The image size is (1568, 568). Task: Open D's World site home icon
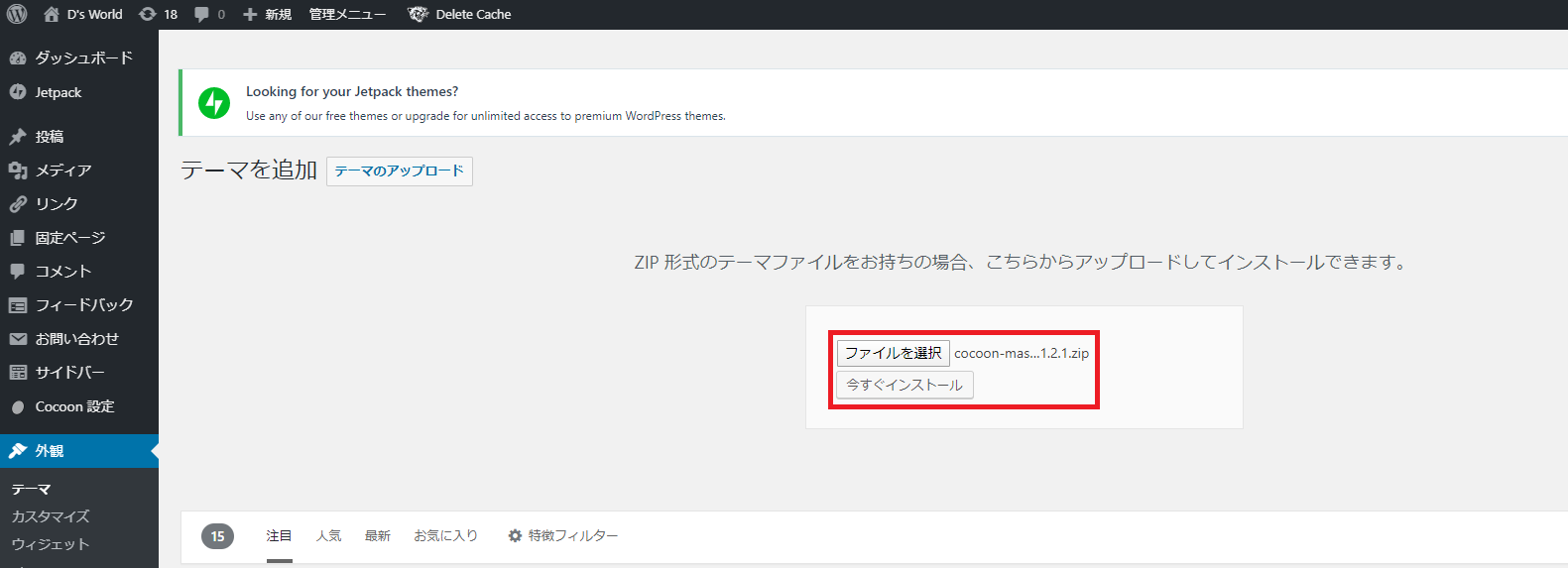coord(52,14)
